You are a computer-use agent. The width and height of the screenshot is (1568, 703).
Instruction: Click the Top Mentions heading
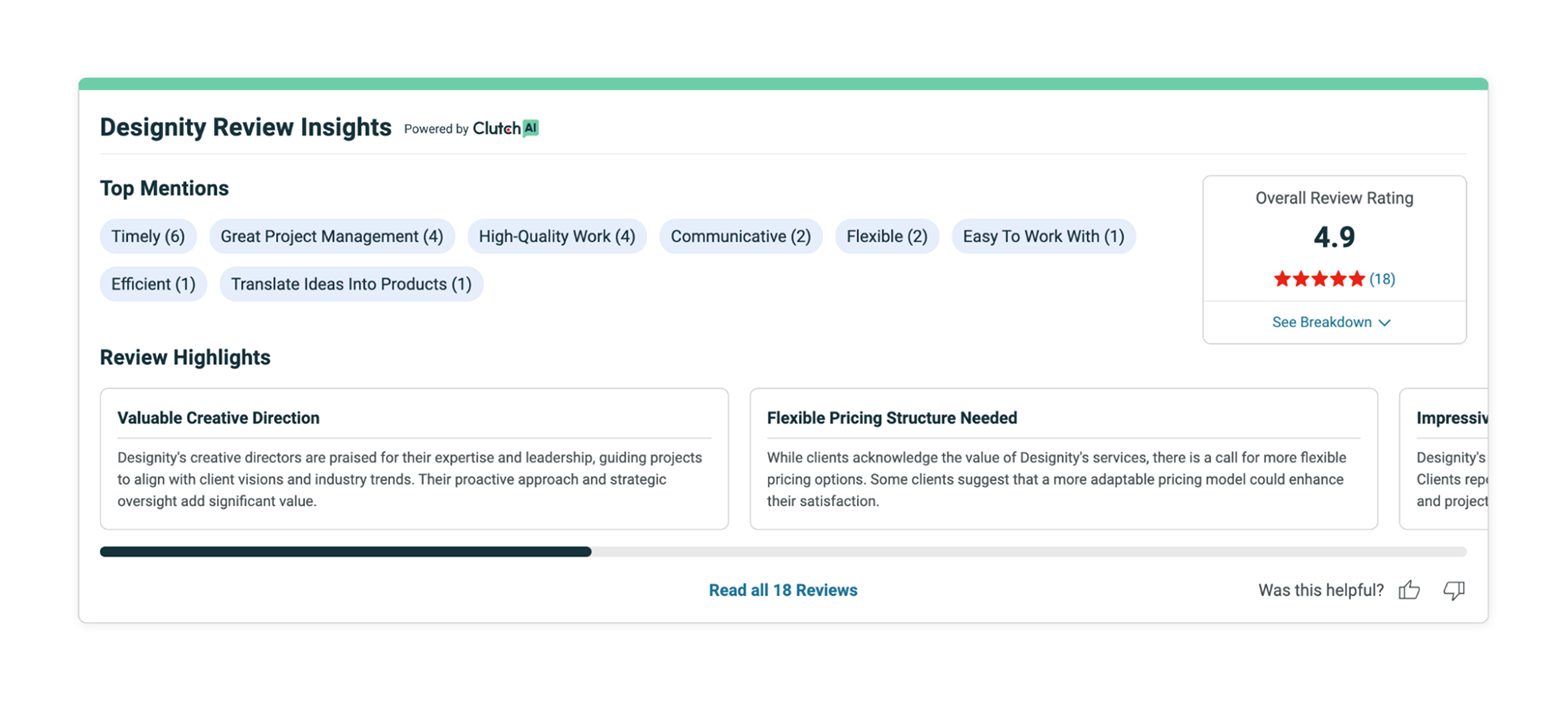pos(165,188)
